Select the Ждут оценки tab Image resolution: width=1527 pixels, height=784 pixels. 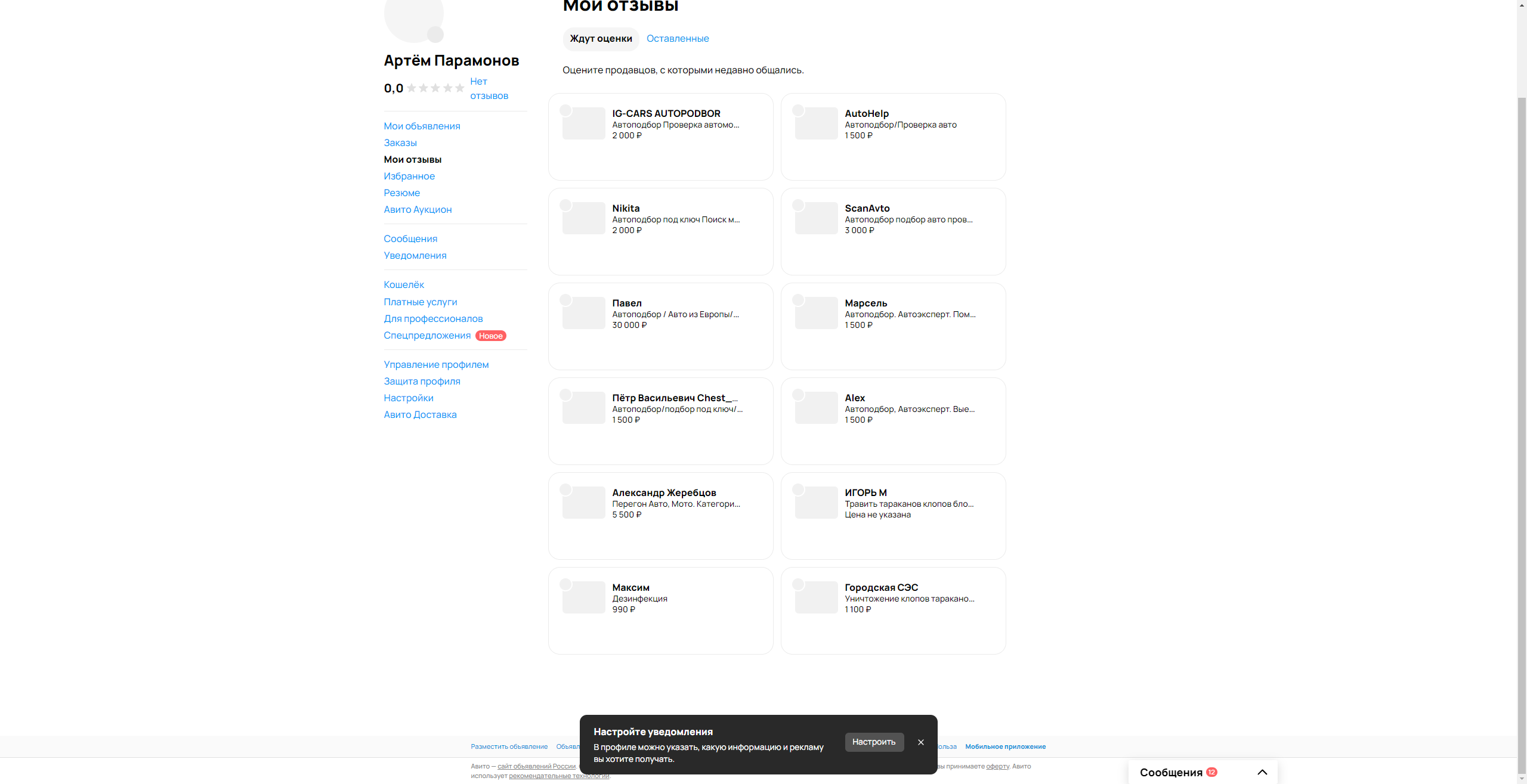[601, 39]
